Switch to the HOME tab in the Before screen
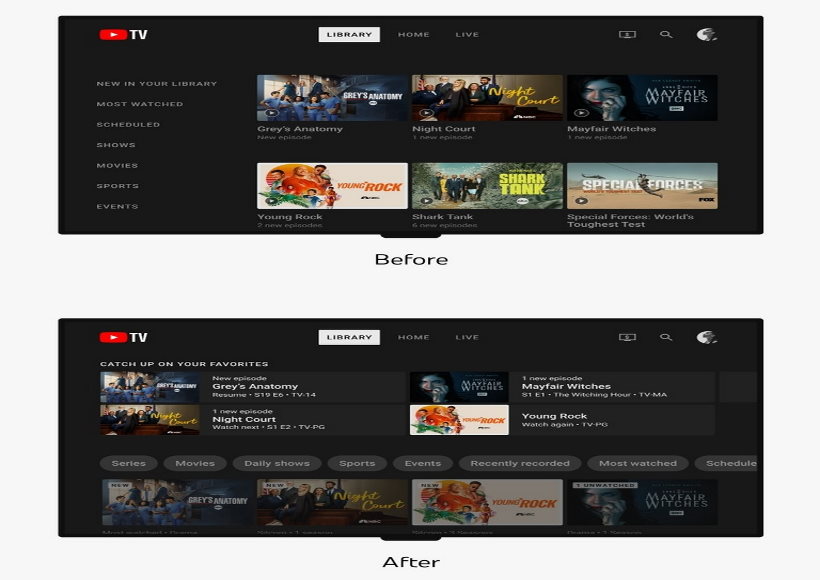 pyautogui.click(x=413, y=35)
